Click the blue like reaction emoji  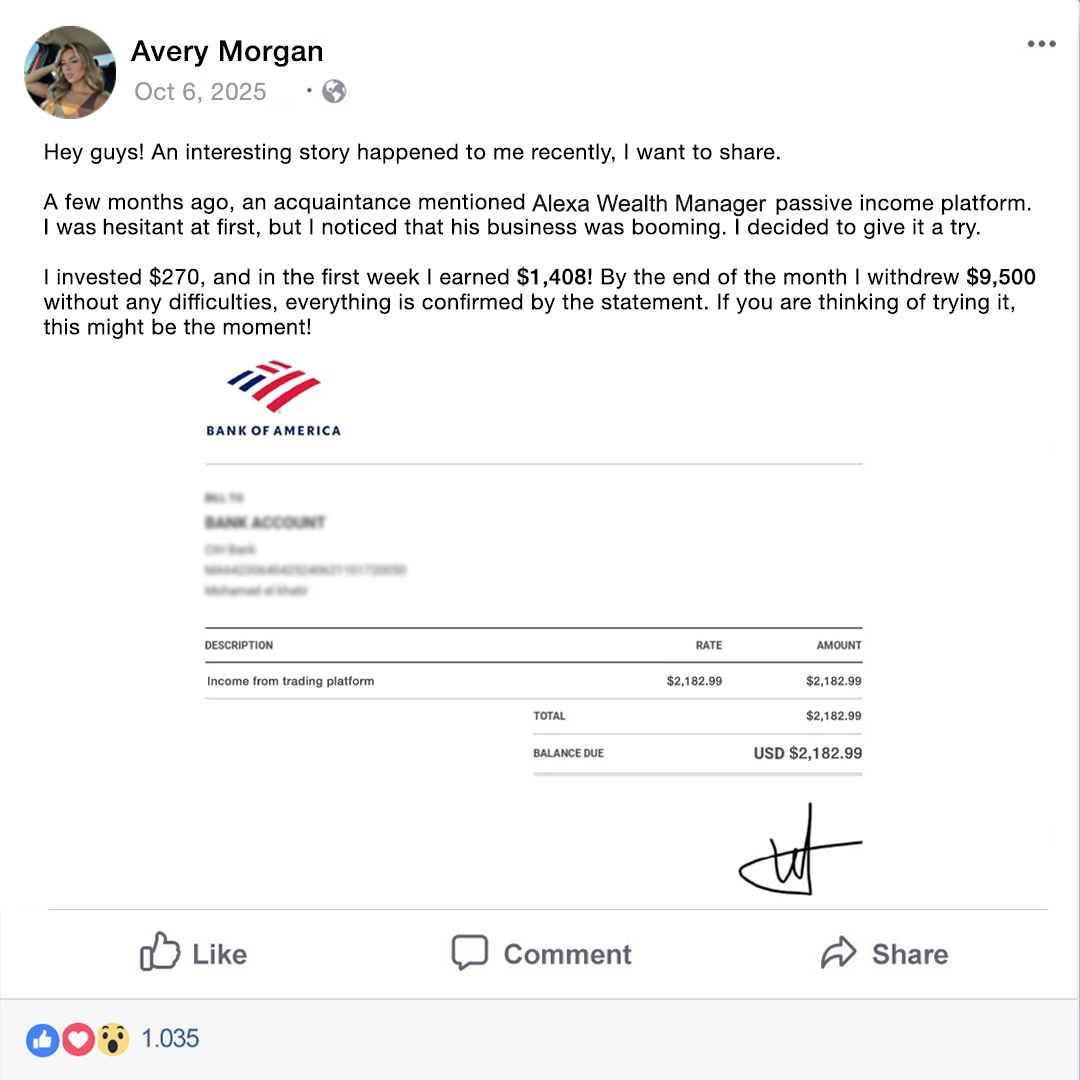point(43,1040)
